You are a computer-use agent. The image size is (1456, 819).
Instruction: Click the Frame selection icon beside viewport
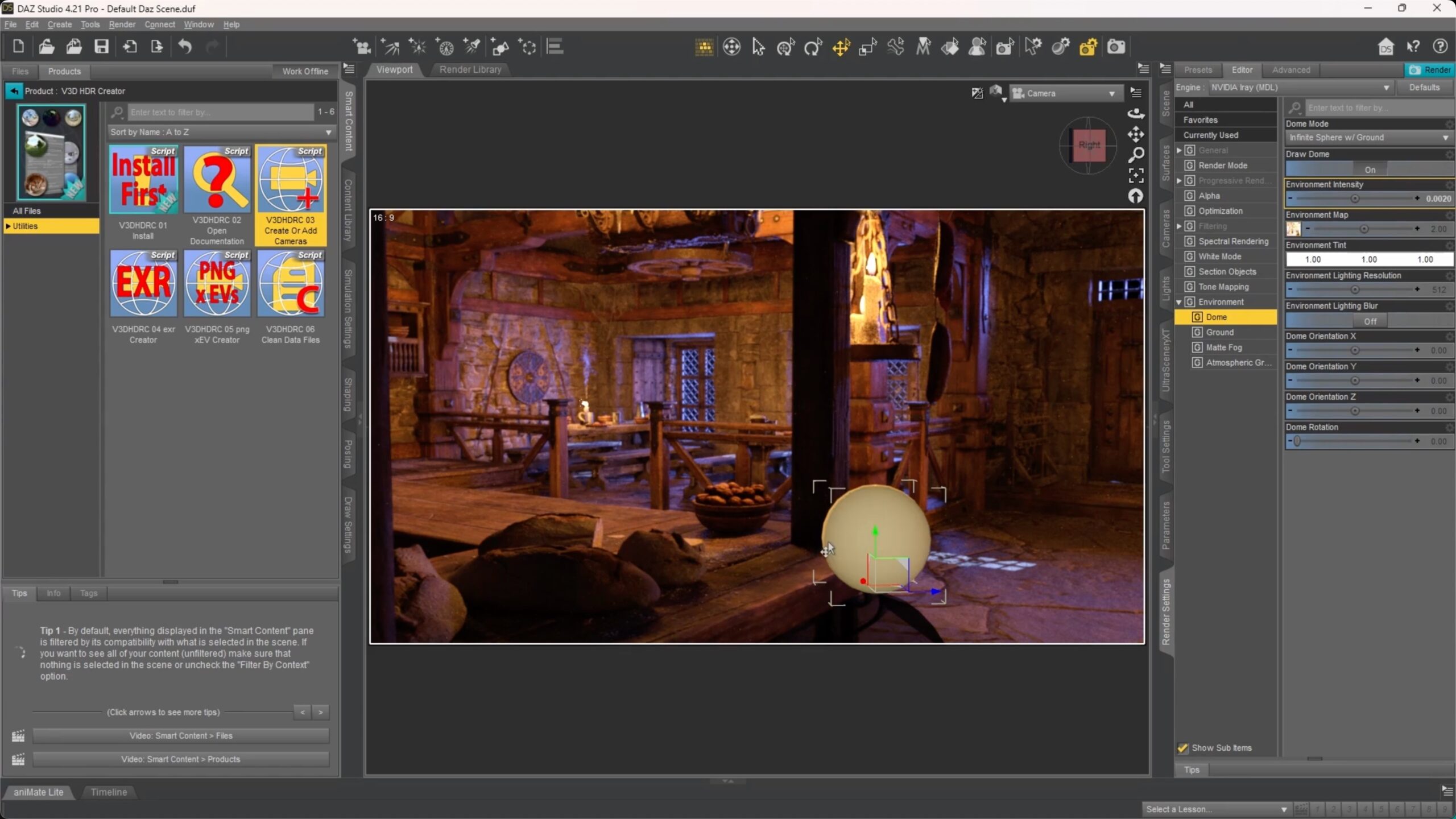tap(1136, 176)
